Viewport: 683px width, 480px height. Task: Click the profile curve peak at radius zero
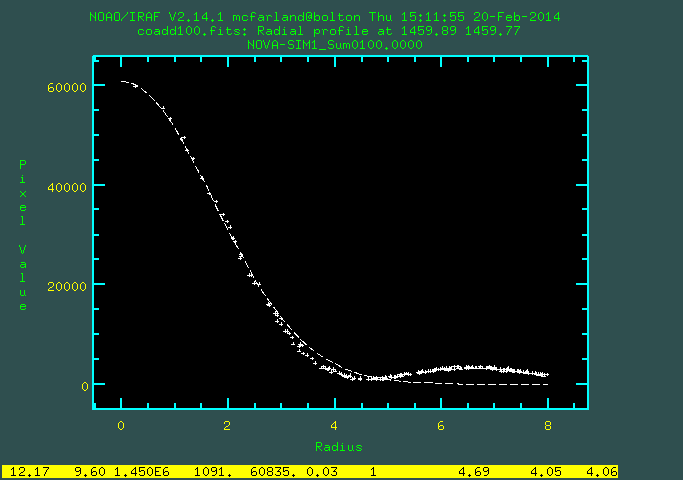pyautogui.click(x=121, y=81)
